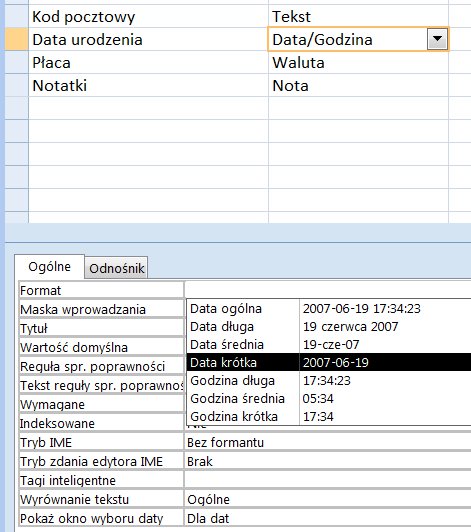
Task: Select the Płaca field name cell
Action: point(148,62)
